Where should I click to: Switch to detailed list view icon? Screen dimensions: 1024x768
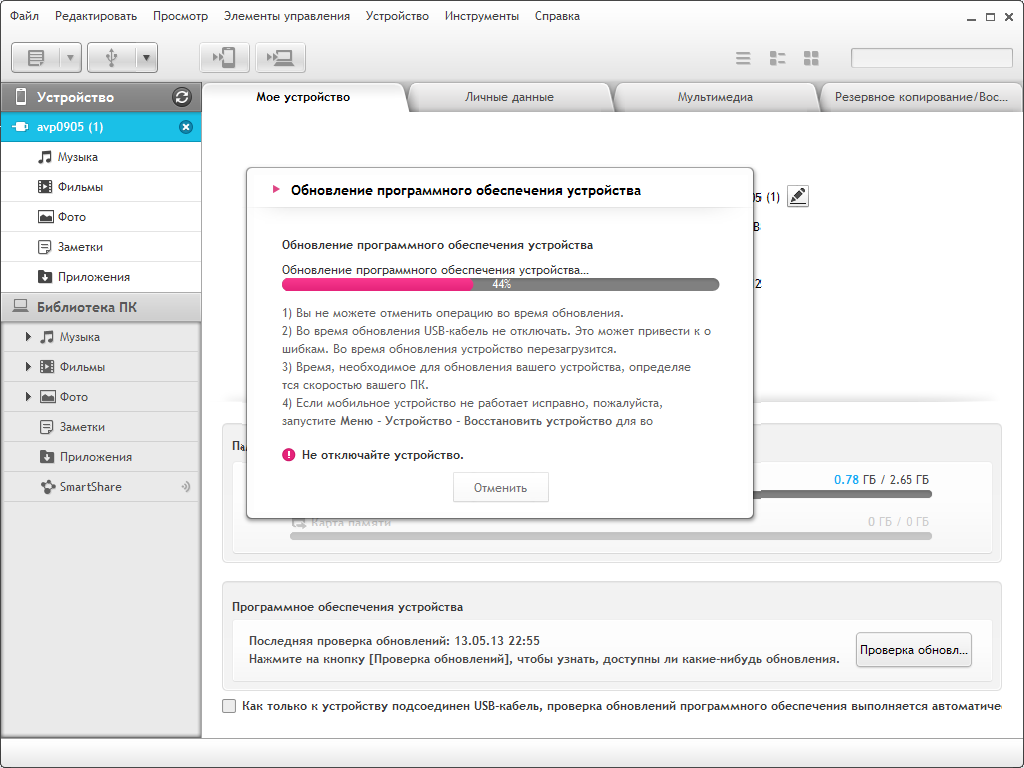pyautogui.click(x=777, y=58)
